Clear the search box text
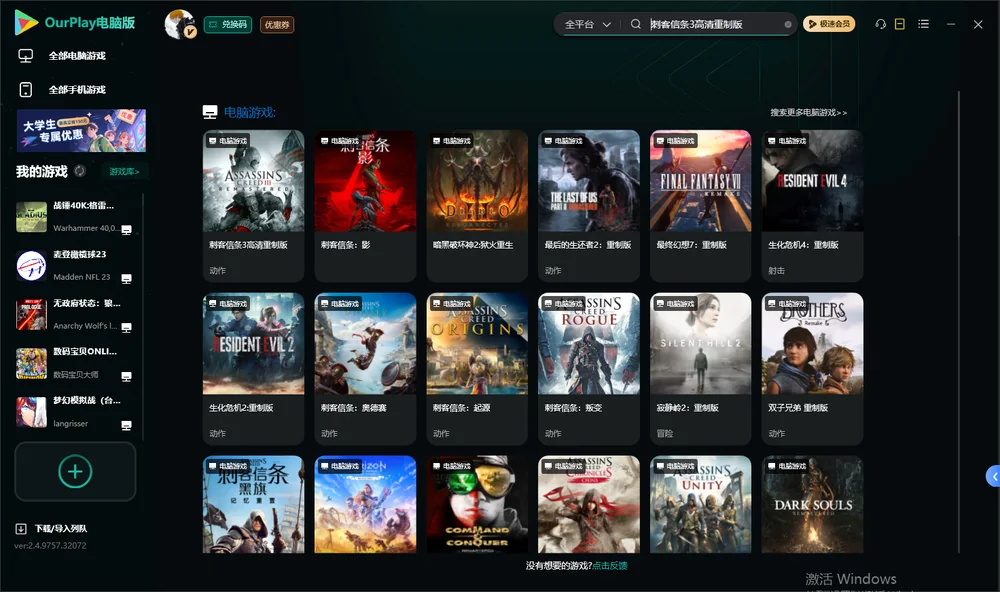The height and width of the screenshot is (592, 1000). click(788, 24)
